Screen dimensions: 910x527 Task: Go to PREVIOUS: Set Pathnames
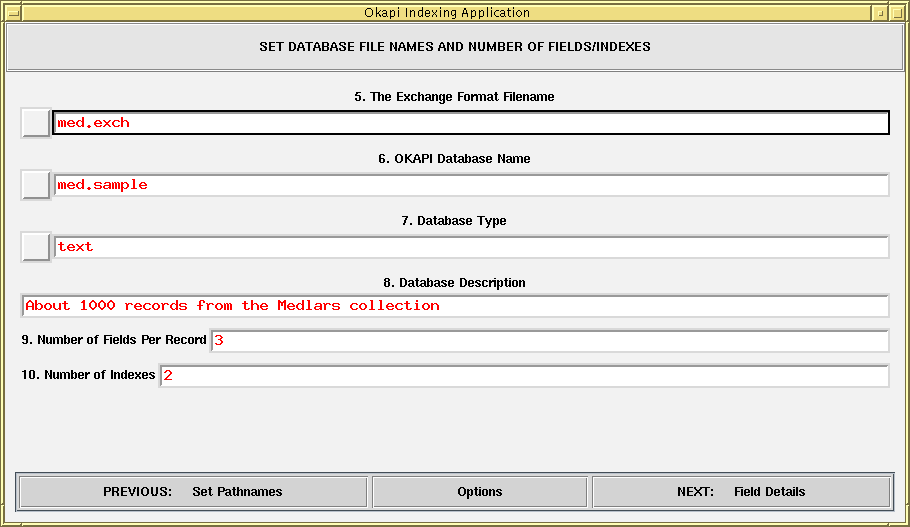tap(193, 492)
